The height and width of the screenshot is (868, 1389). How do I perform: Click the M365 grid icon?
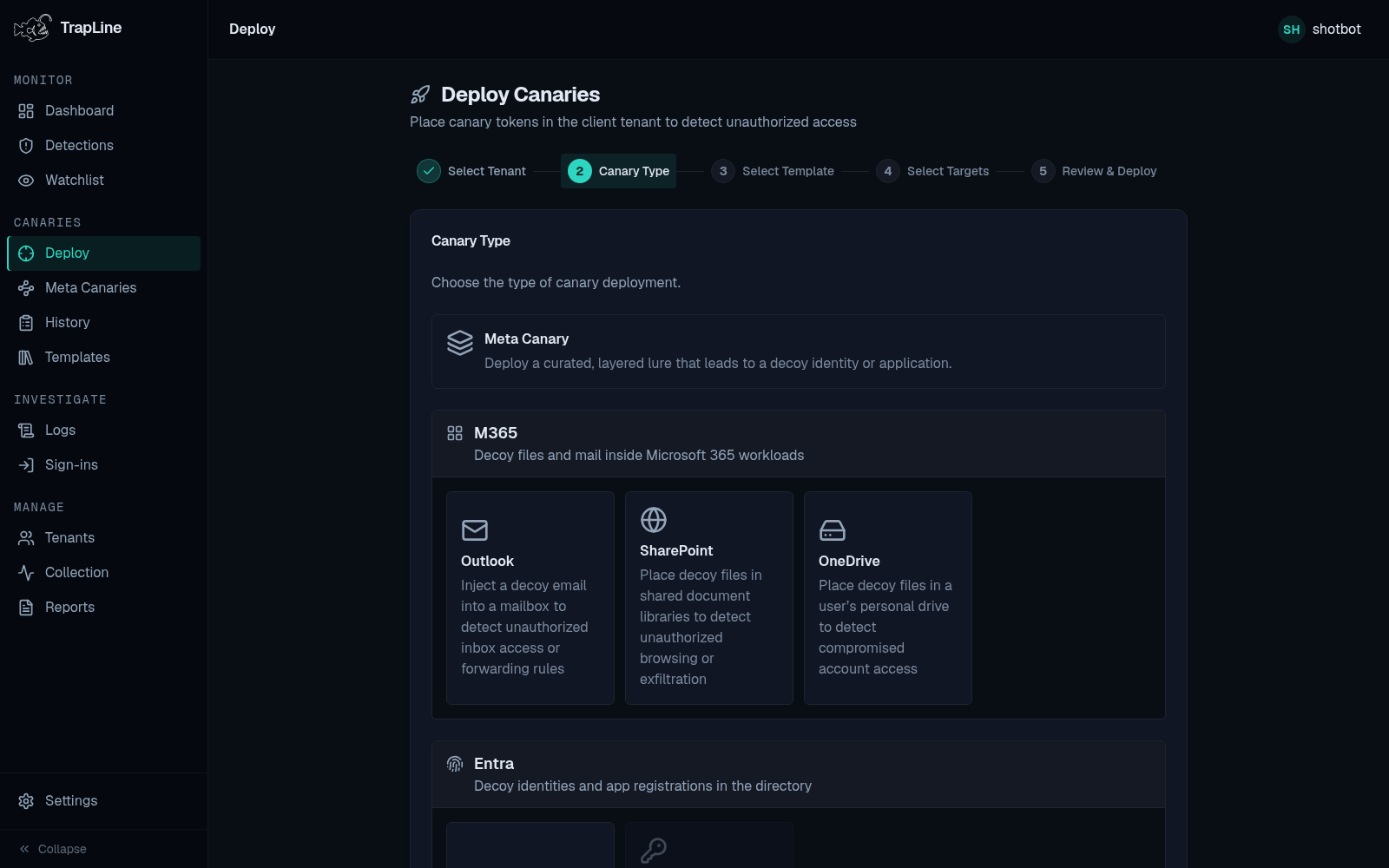tap(455, 433)
